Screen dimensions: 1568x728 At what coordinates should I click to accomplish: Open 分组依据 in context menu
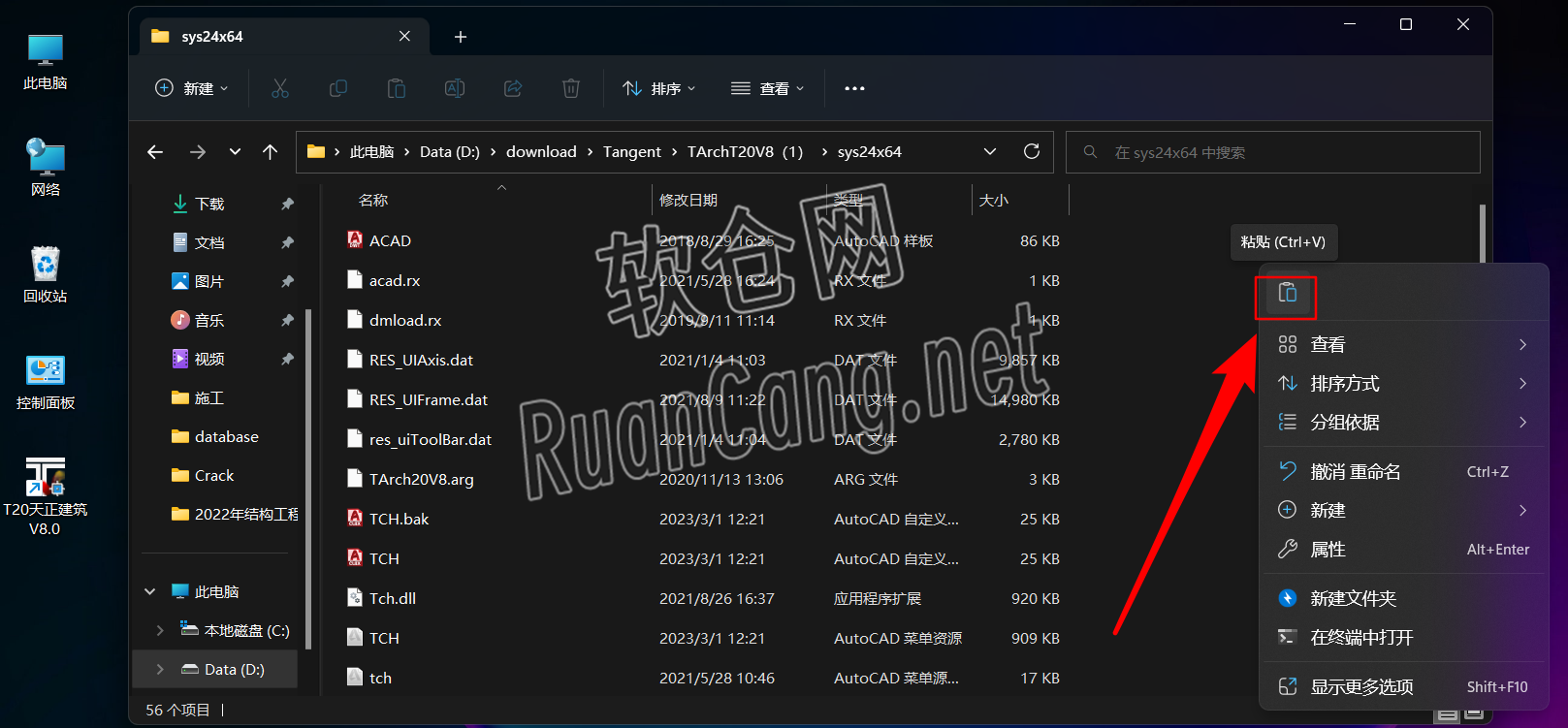[1403, 422]
